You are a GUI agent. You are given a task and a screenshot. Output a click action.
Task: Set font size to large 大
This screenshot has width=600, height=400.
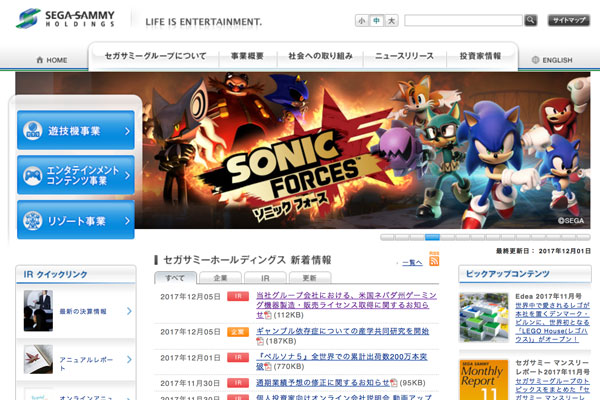(x=391, y=20)
